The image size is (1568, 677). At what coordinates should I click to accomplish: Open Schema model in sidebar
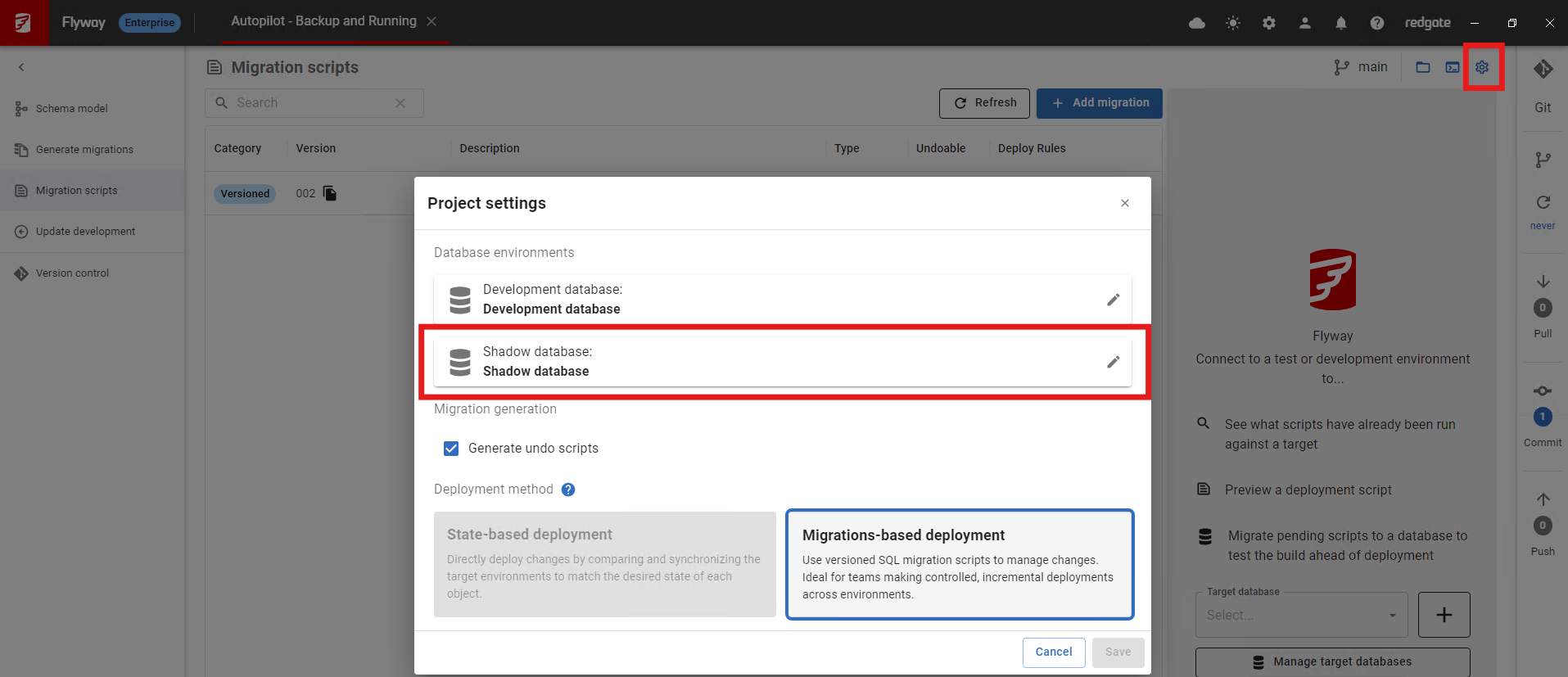pyautogui.click(x=72, y=108)
